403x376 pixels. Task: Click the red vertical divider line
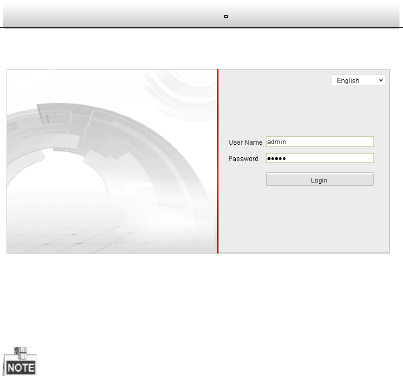coord(218,161)
